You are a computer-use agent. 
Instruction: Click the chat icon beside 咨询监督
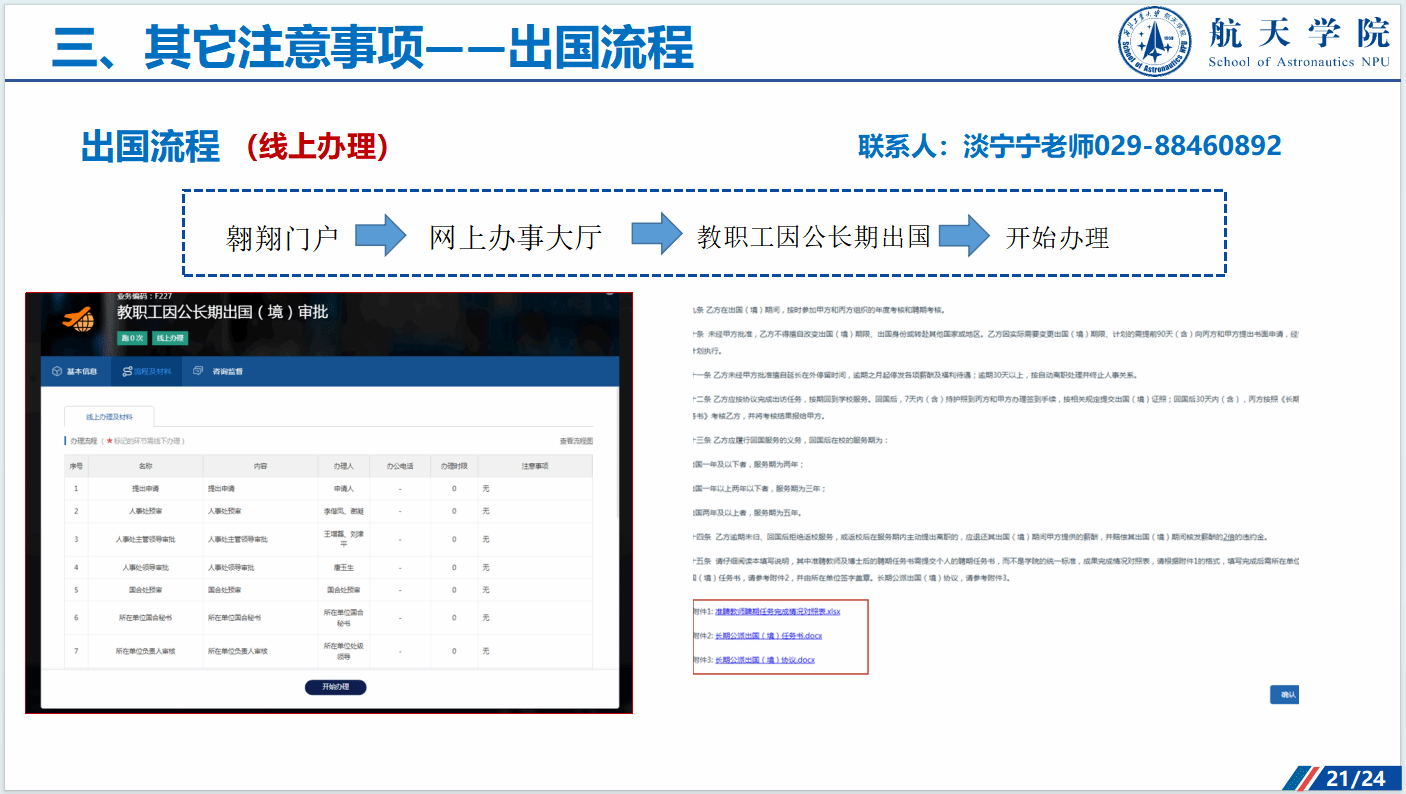[199, 371]
